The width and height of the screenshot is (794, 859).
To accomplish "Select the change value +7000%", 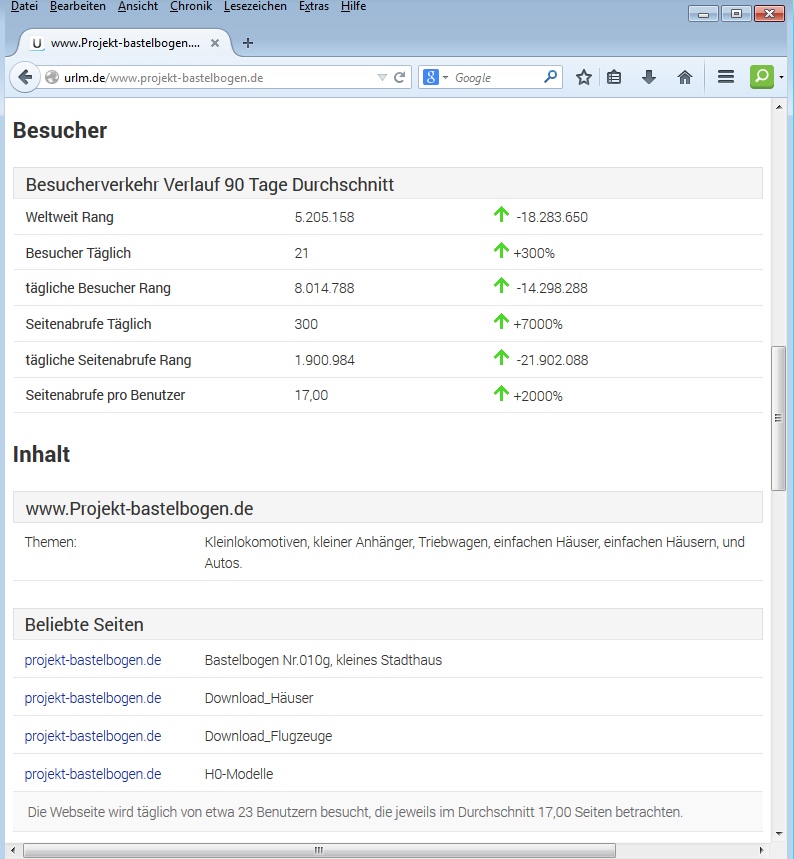I will click(538, 324).
